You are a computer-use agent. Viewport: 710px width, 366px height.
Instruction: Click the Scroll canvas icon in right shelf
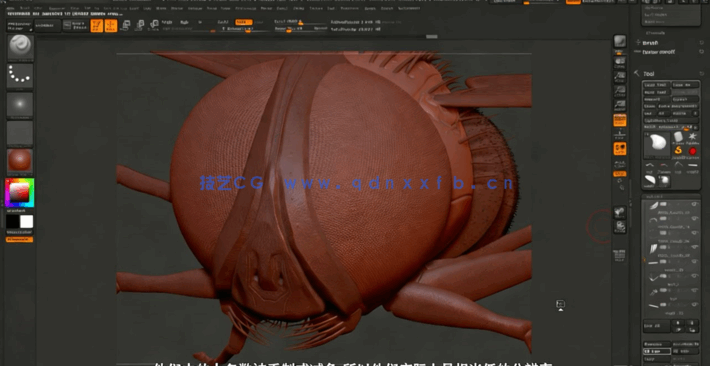pos(619,63)
